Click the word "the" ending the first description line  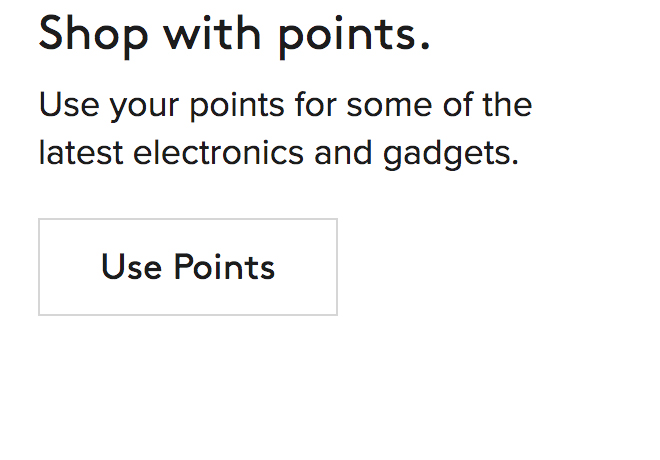[506, 105]
